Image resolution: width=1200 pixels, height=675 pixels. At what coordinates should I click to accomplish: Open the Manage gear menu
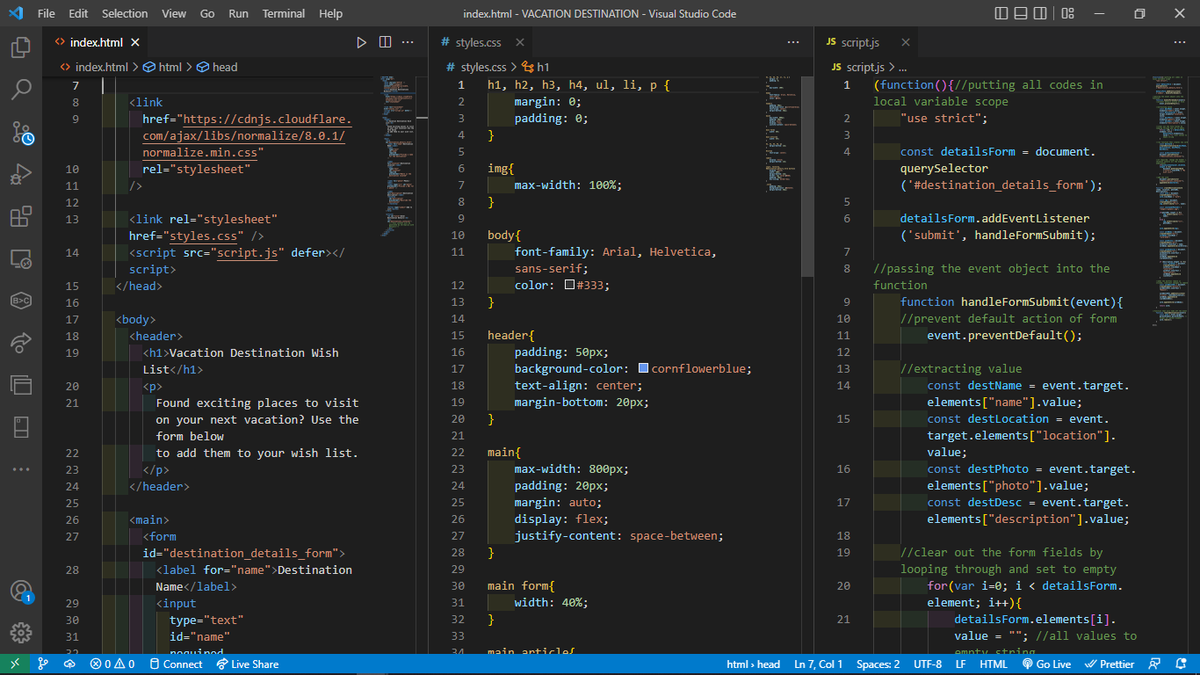(x=22, y=633)
